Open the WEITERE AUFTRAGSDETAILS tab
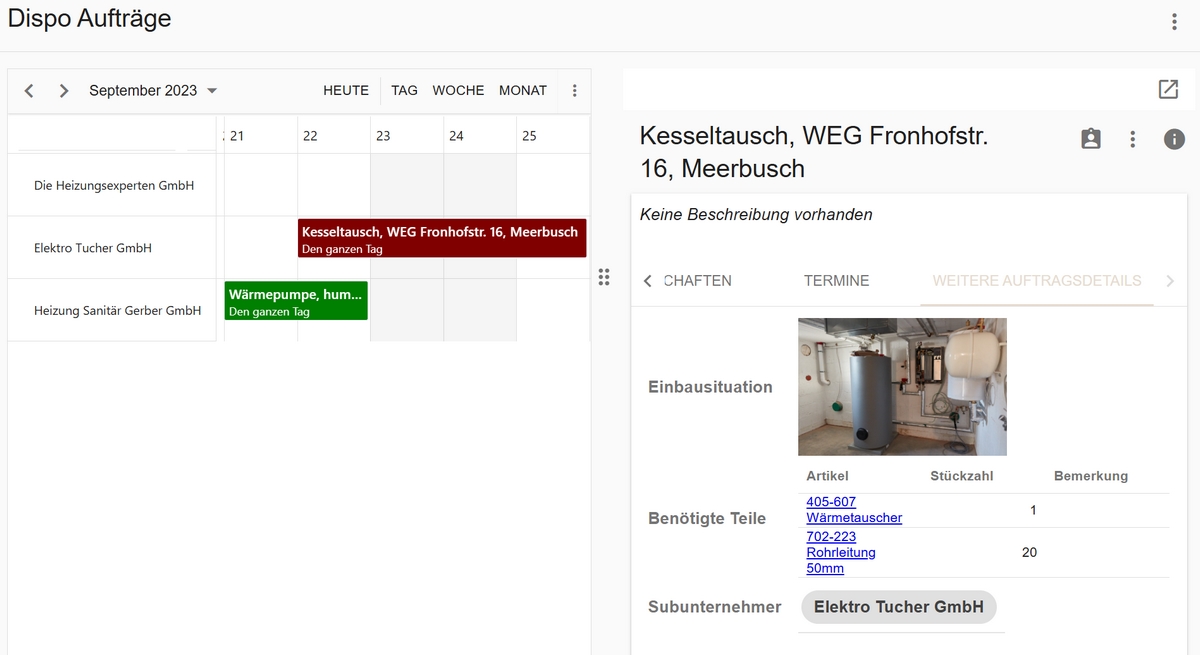The height and width of the screenshot is (655, 1200). (x=1036, y=281)
